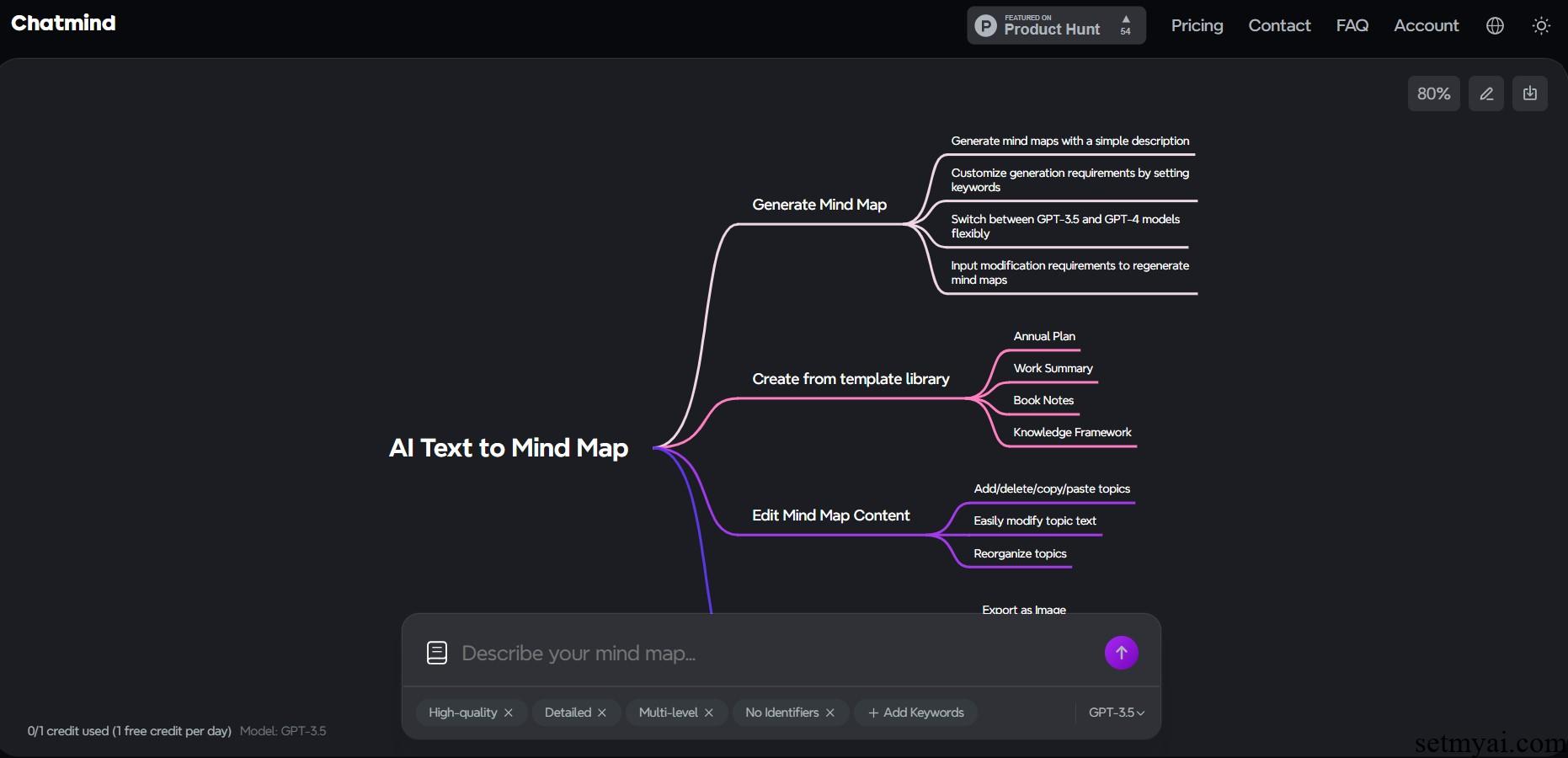Image resolution: width=1568 pixels, height=758 pixels.
Task: Click the purple send arrow button
Action: tap(1121, 653)
